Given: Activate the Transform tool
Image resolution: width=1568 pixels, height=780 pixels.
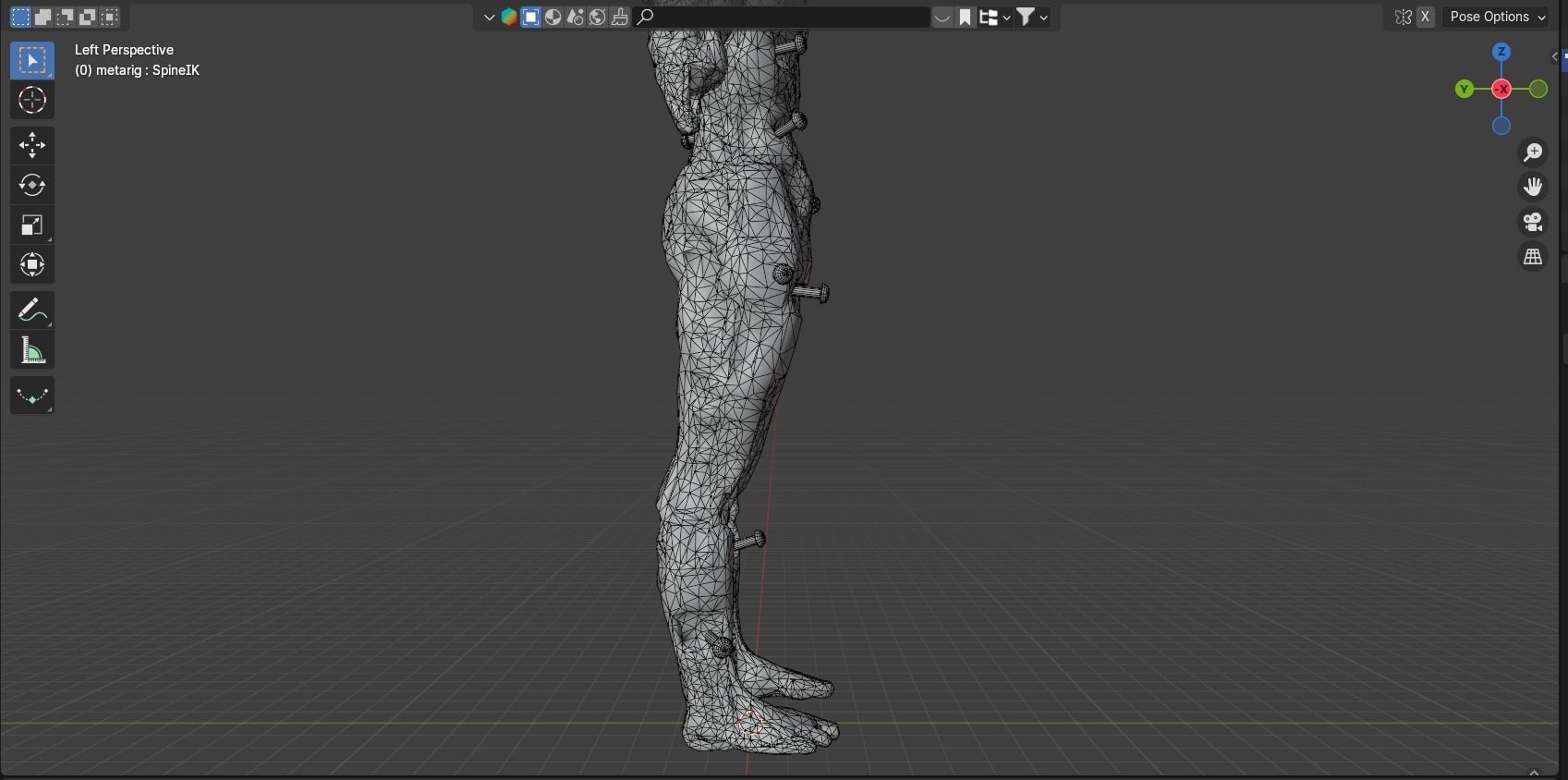Looking at the screenshot, I should [x=32, y=265].
